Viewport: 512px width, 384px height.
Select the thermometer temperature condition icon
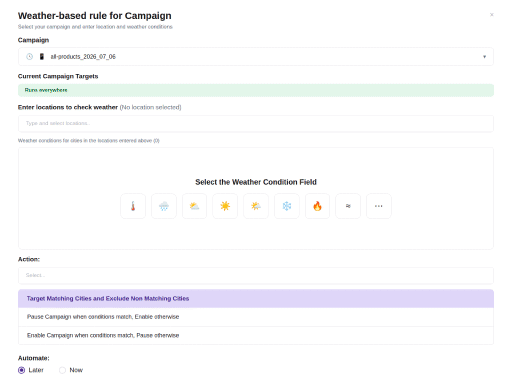[x=133, y=206]
